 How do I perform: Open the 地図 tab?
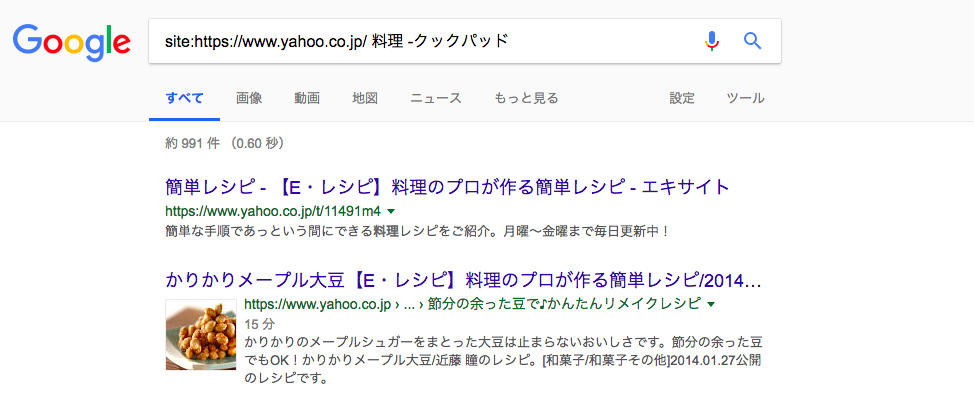(x=365, y=98)
